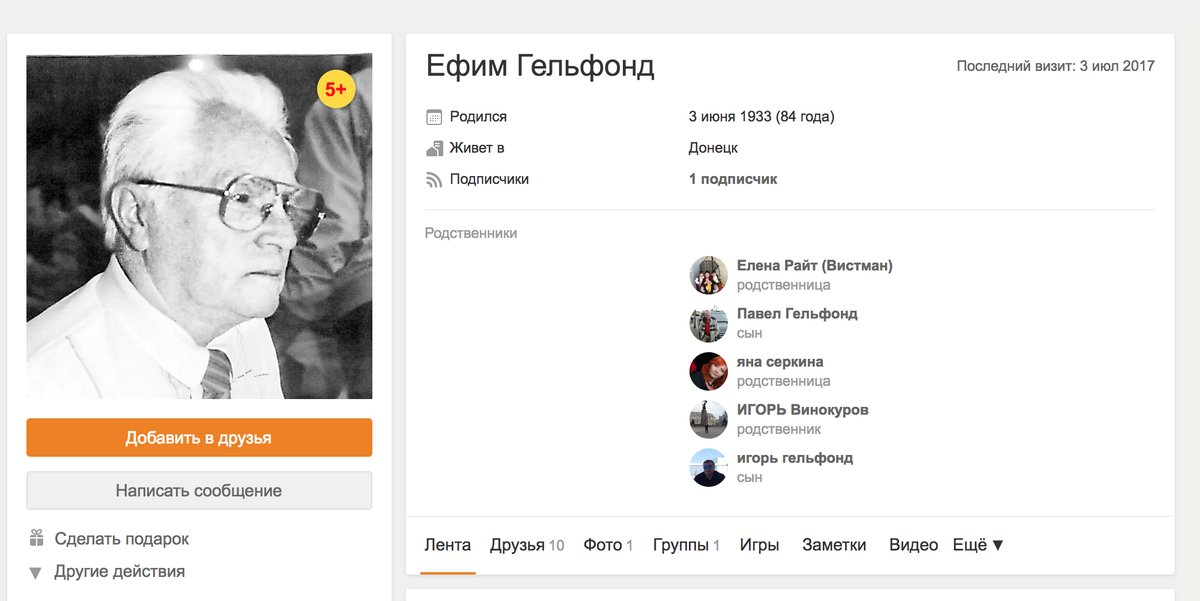Select the Заметки tab
1200x601 pixels.
tap(834, 544)
